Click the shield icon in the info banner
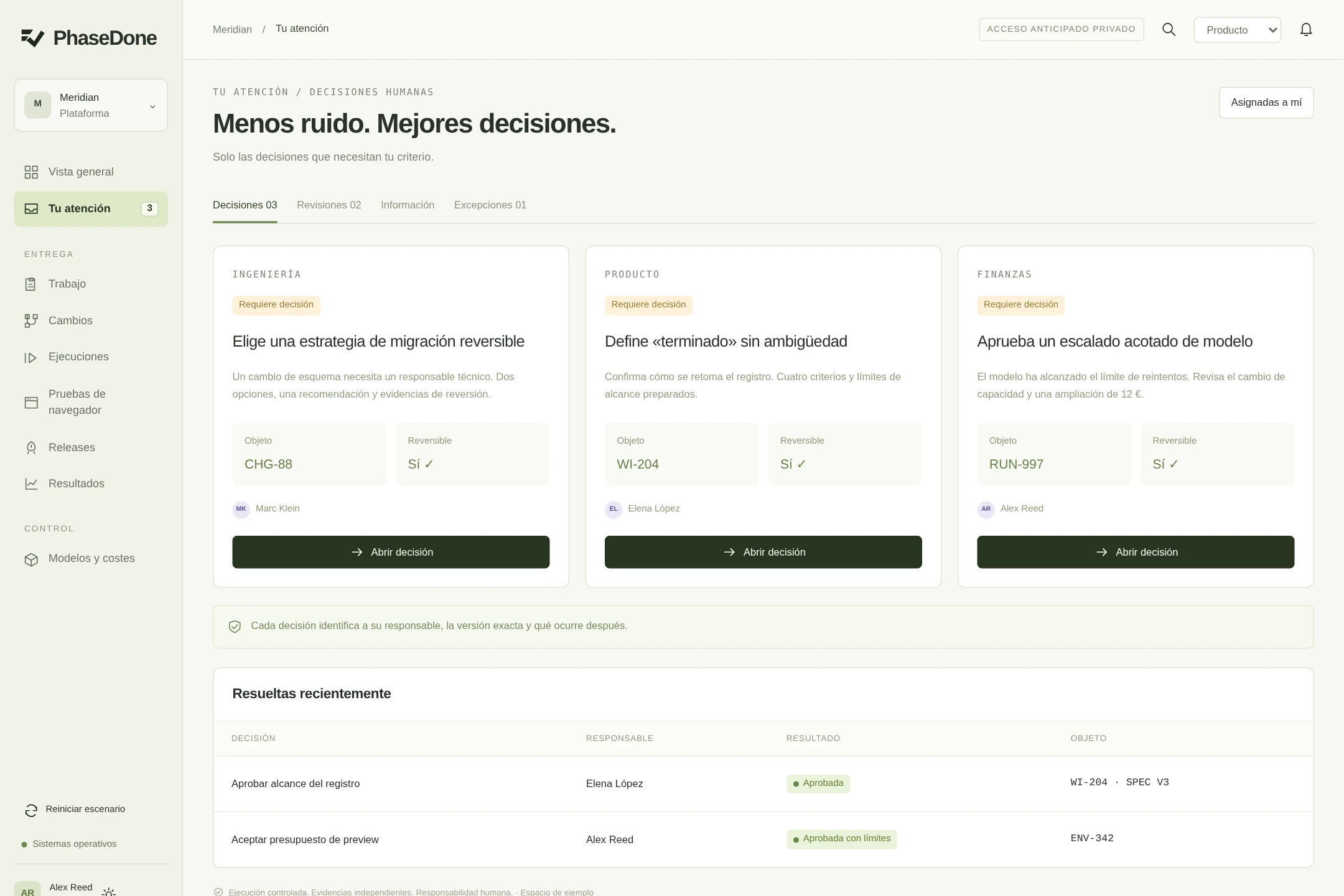 tap(235, 627)
